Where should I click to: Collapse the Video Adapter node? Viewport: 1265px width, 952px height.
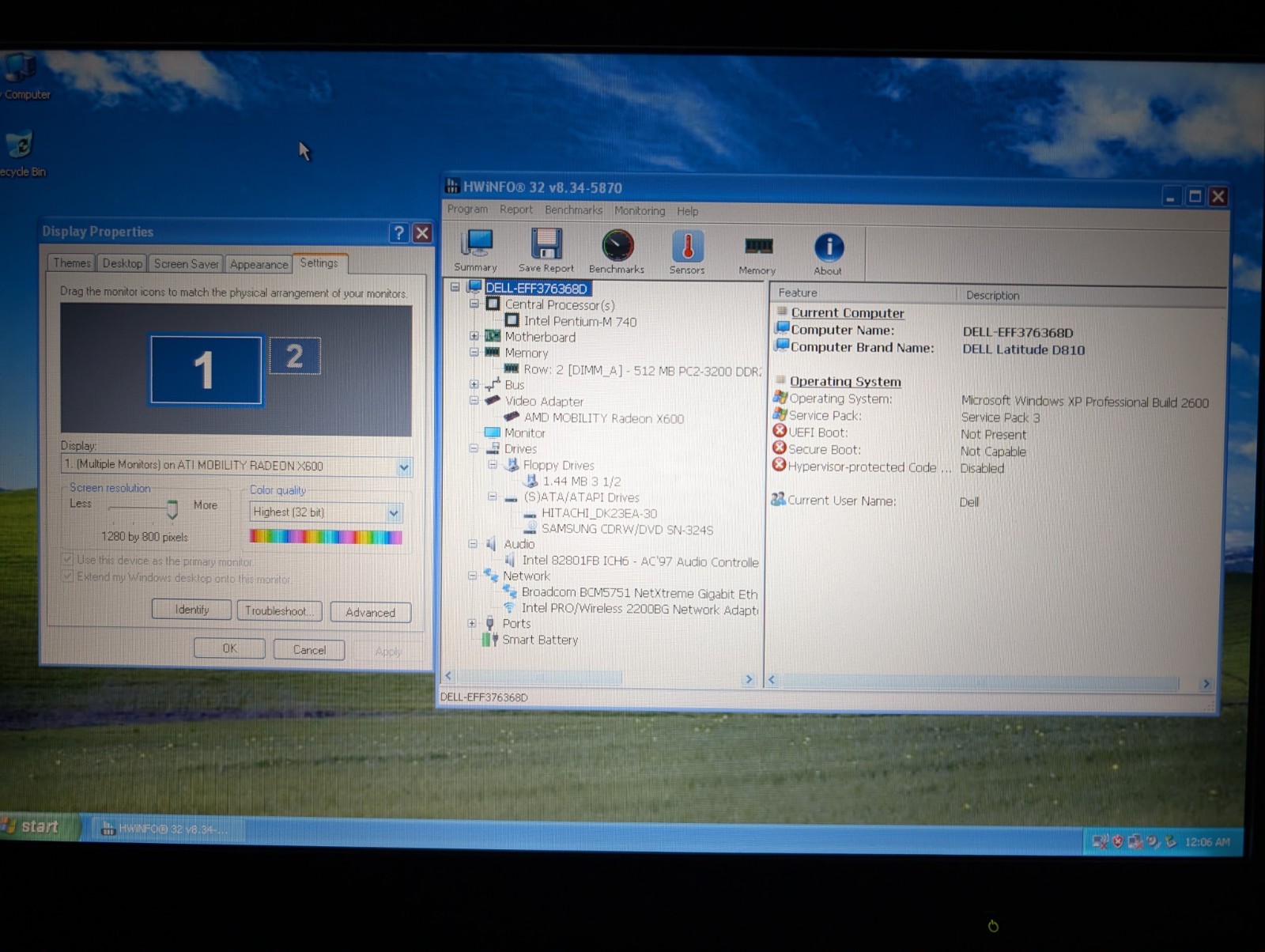tap(474, 400)
